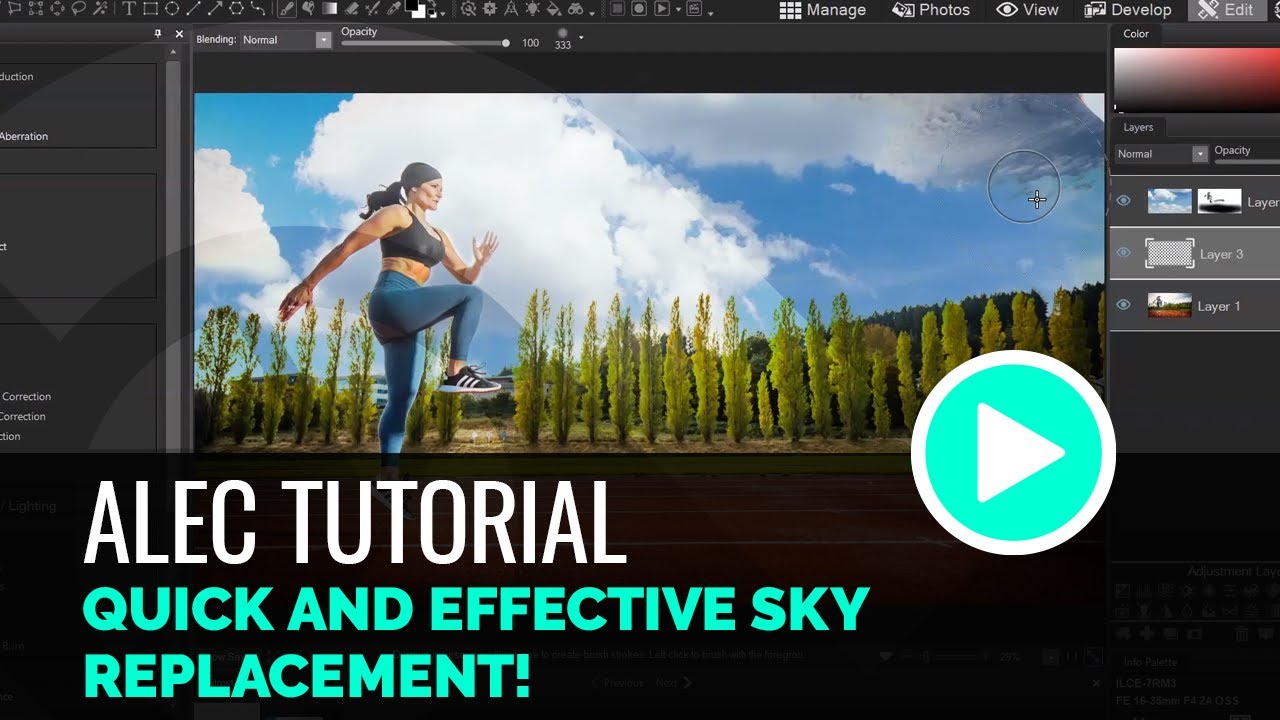The height and width of the screenshot is (720, 1280).
Task: Select the gradient tool
Action: pyautogui.click(x=330, y=9)
